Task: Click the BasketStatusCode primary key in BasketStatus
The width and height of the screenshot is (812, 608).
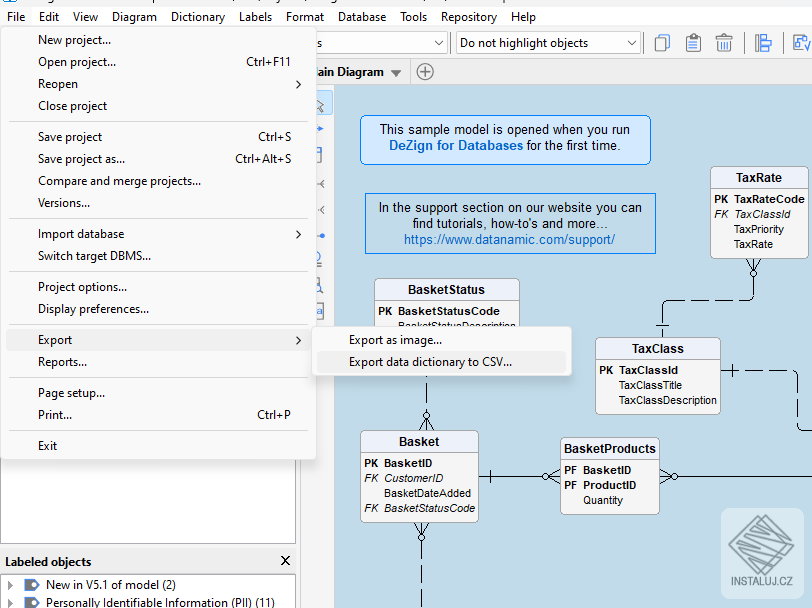Action: pyautogui.click(x=448, y=311)
